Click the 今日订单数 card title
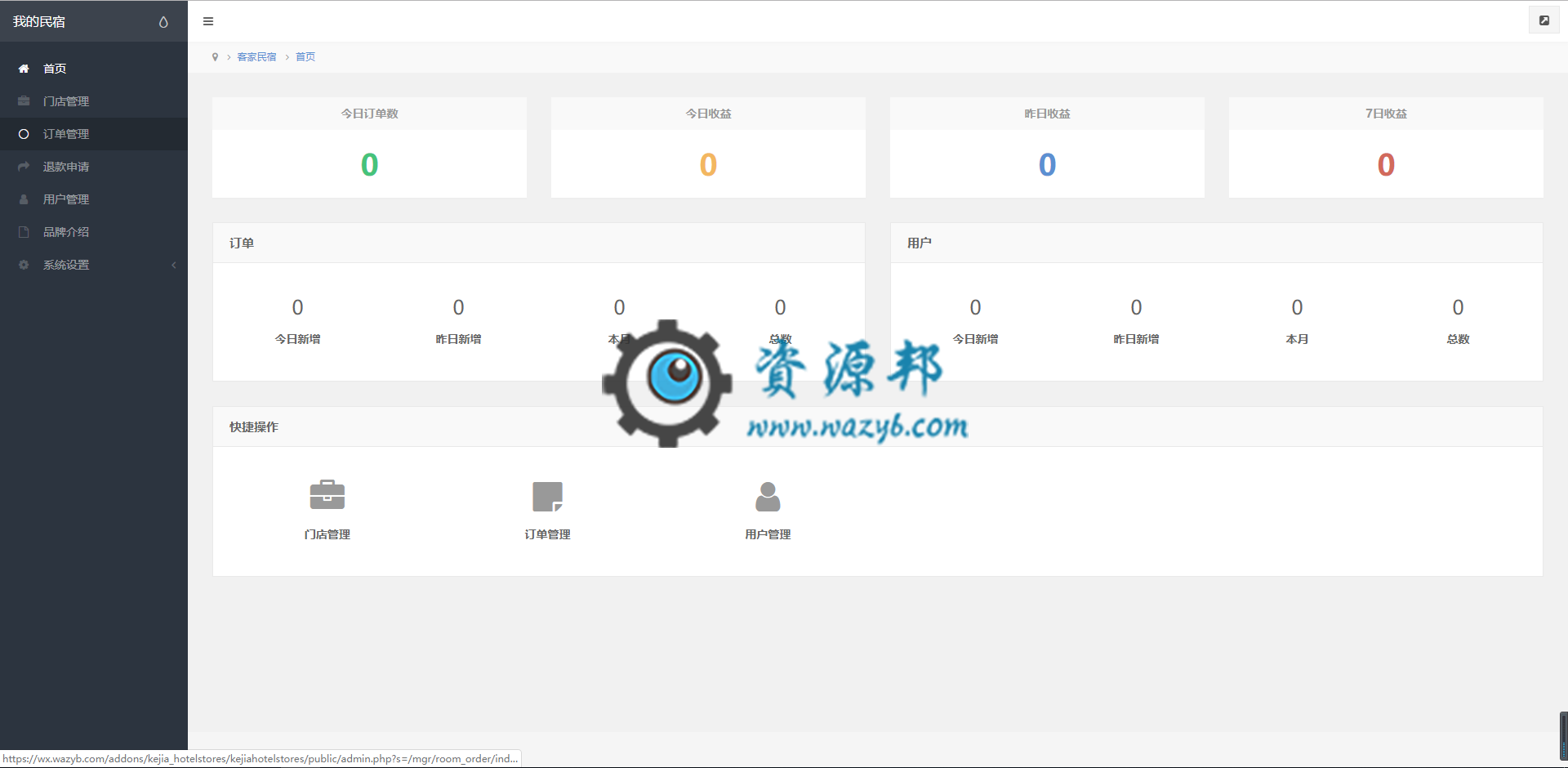This screenshot has width=1568, height=768. [370, 114]
